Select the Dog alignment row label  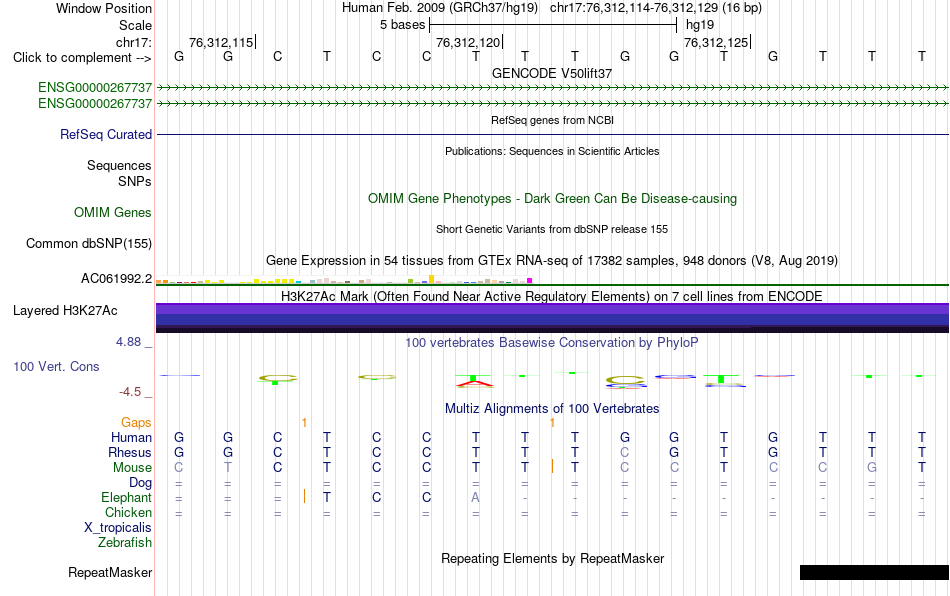(140, 483)
